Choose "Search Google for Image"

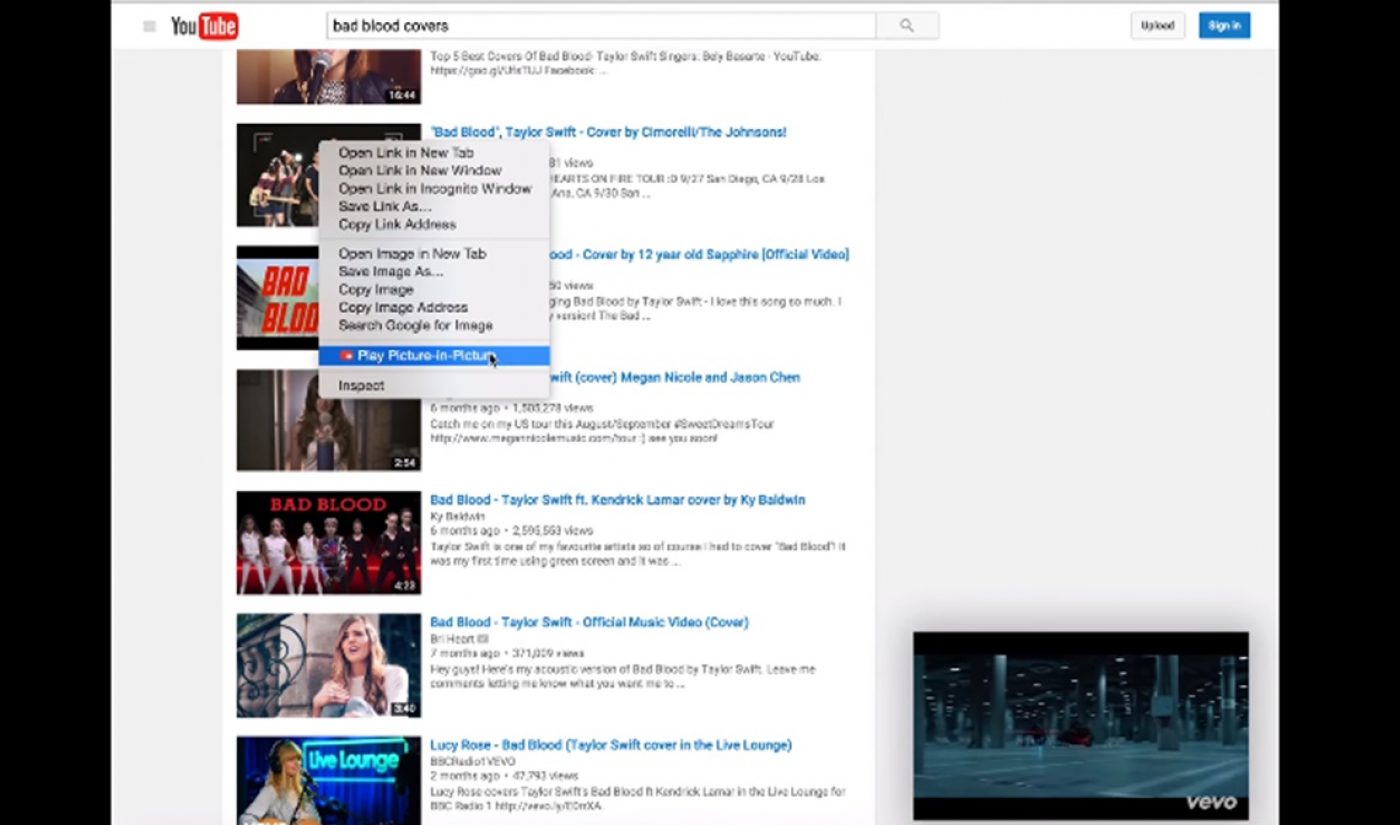point(416,325)
